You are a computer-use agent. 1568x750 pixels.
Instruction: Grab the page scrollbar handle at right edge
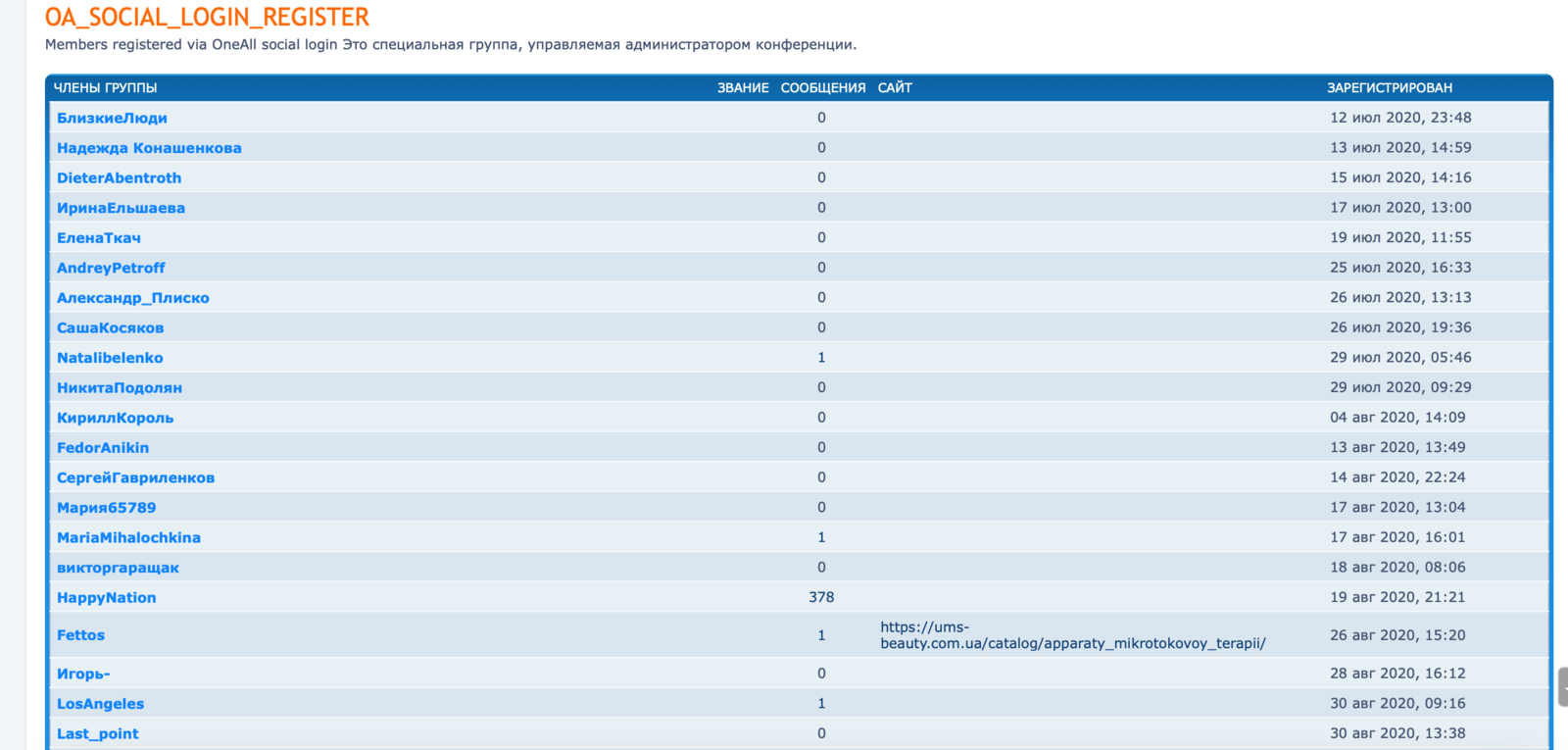(1563, 686)
